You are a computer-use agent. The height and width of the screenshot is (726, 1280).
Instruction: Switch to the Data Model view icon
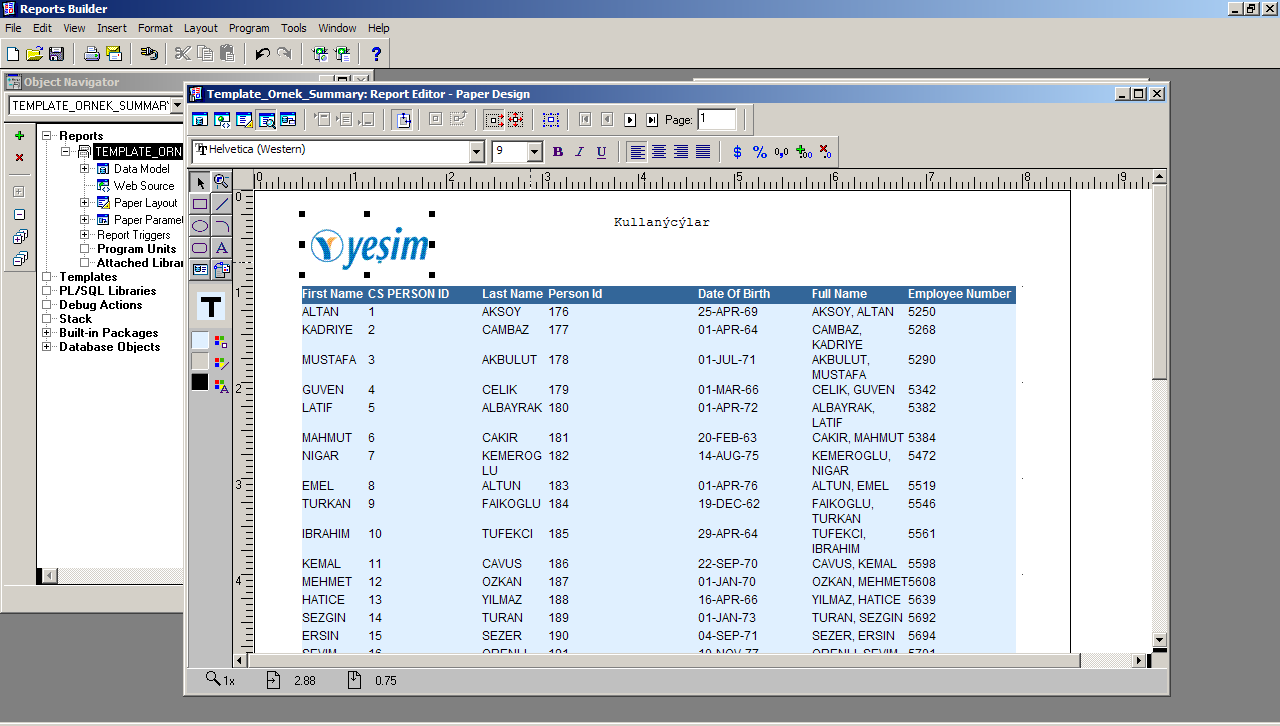(200, 119)
